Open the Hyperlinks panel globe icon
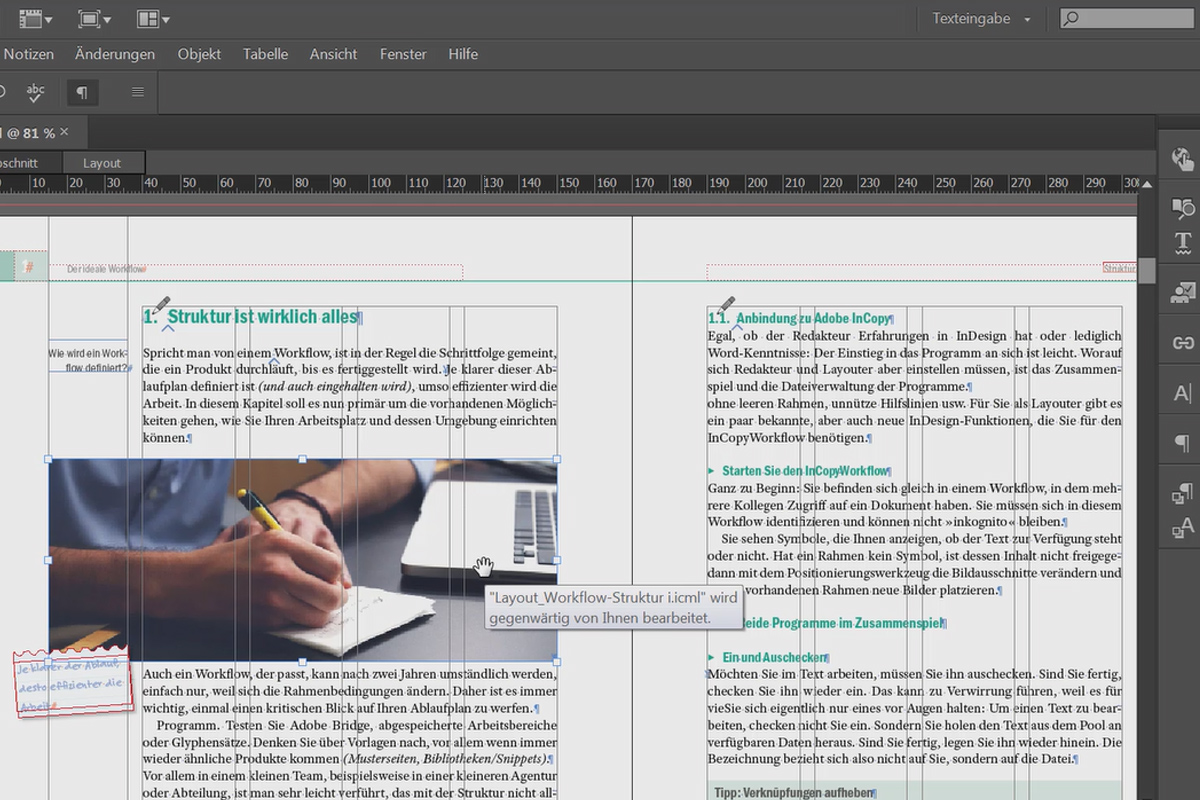The height and width of the screenshot is (800, 1200). coord(1182,159)
